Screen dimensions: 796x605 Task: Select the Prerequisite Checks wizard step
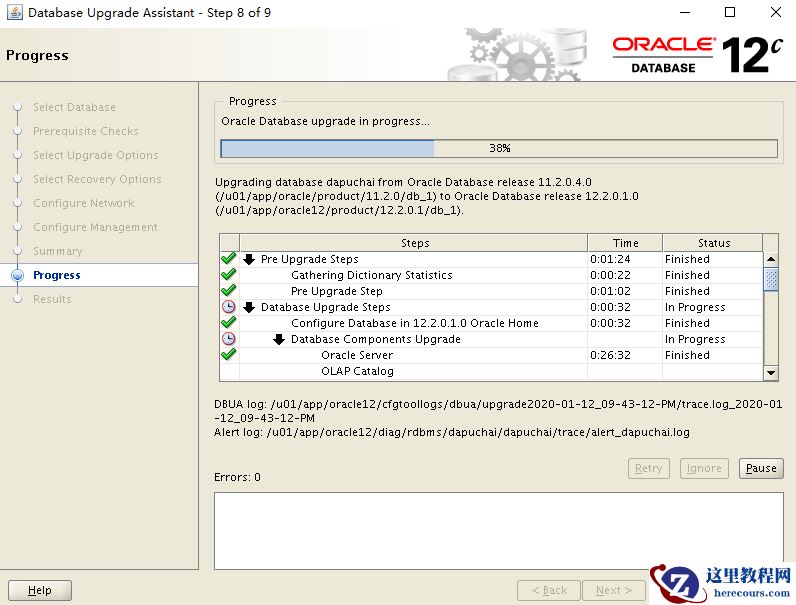click(x=85, y=131)
